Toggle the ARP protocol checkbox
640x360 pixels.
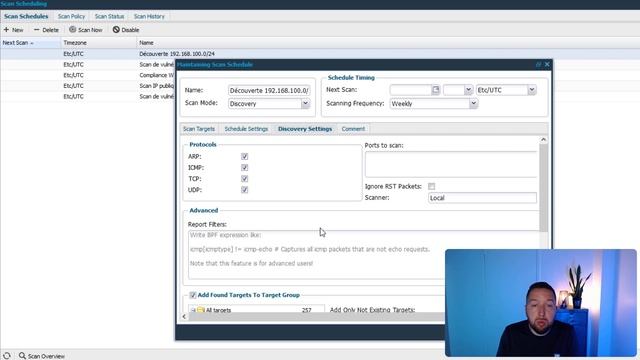pos(244,156)
